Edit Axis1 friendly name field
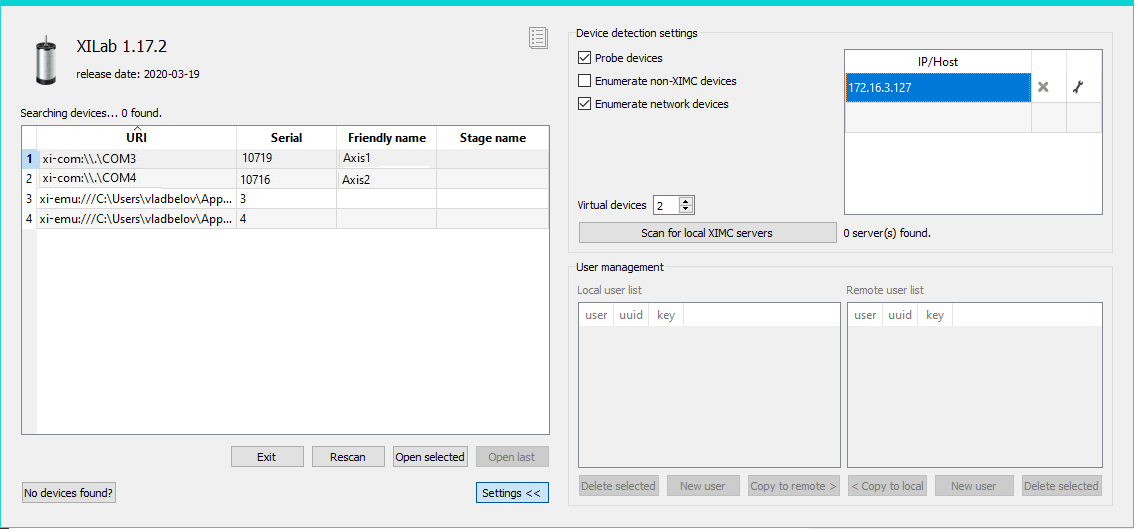 point(385,158)
